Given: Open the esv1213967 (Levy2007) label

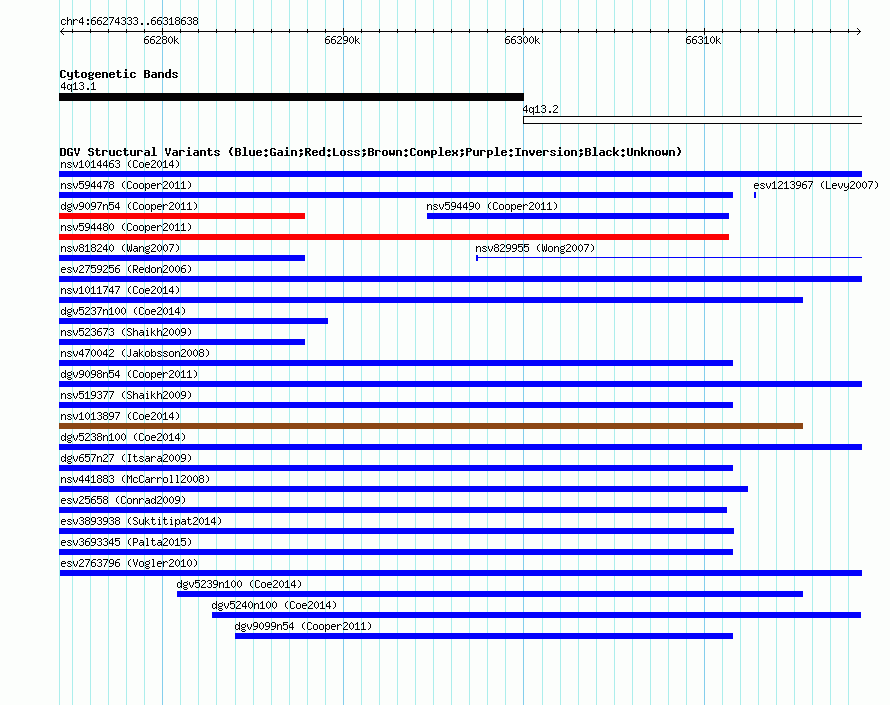Looking at the screenshot, I should (816, 185).
